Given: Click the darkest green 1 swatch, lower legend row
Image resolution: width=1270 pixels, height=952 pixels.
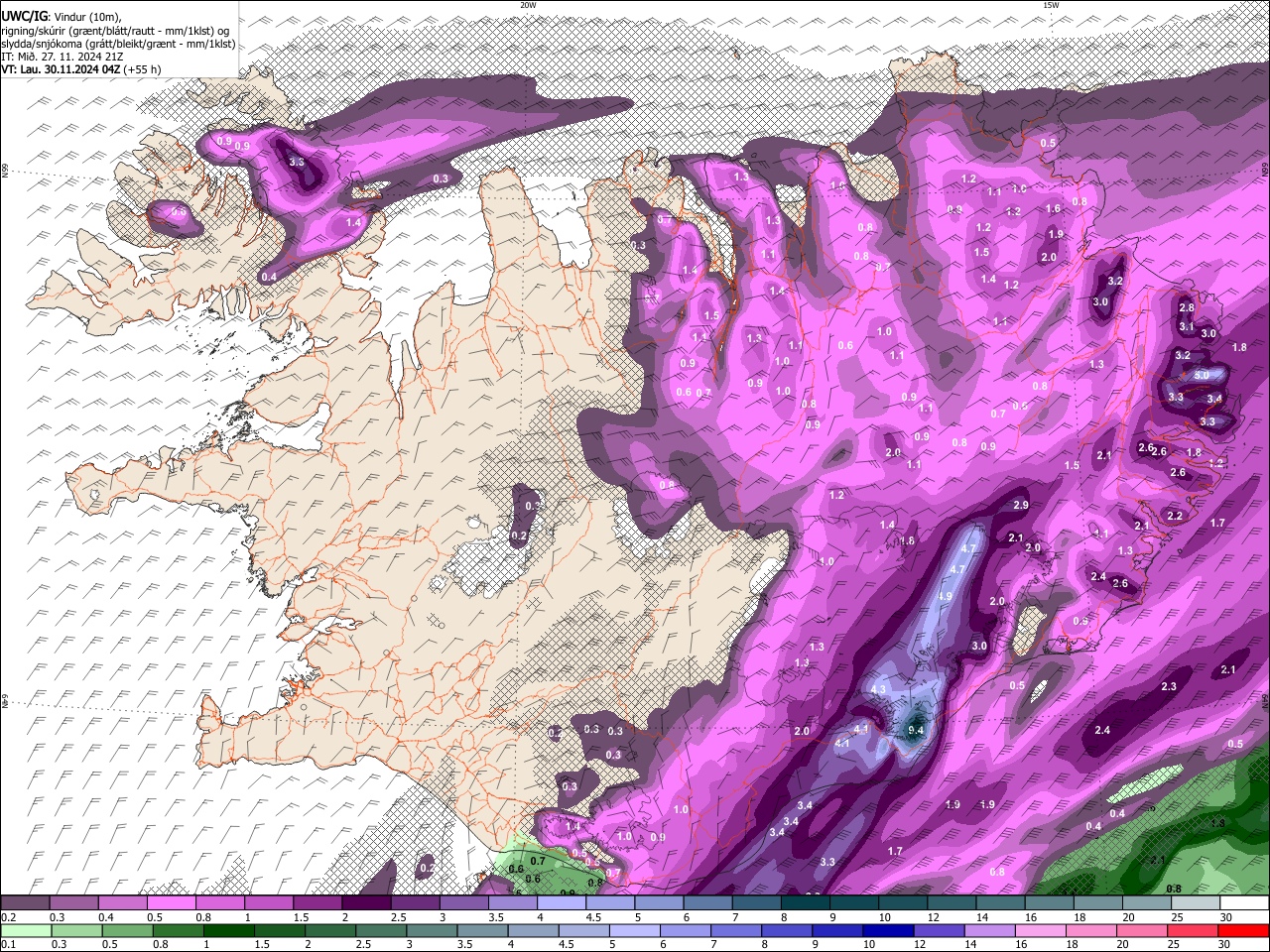Looking at the screenshot, I should tap(228, 931).
